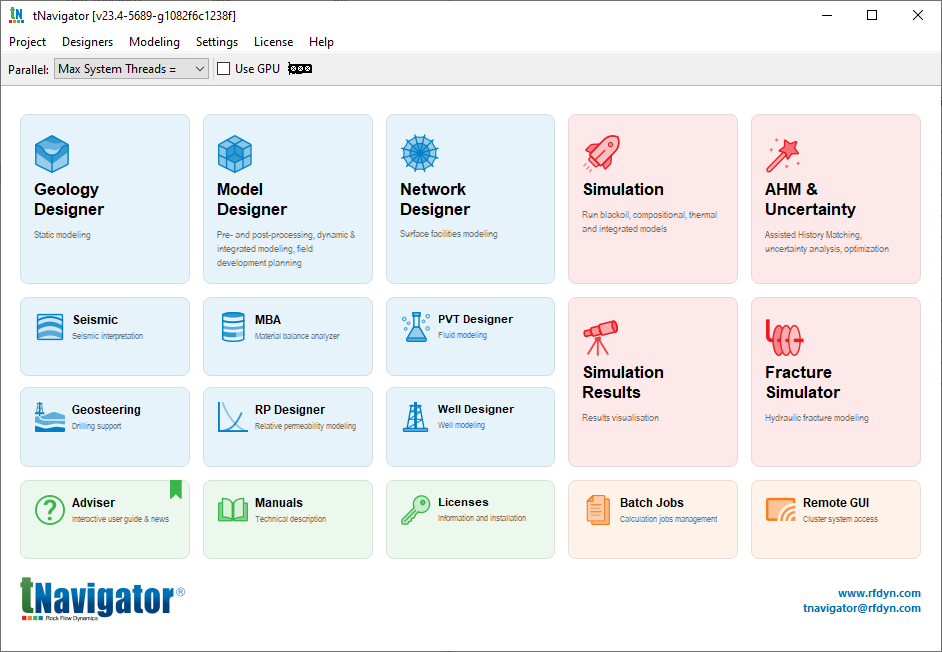Click the Well Designer label
The image size is (942, 652).
tap(476, 409)
